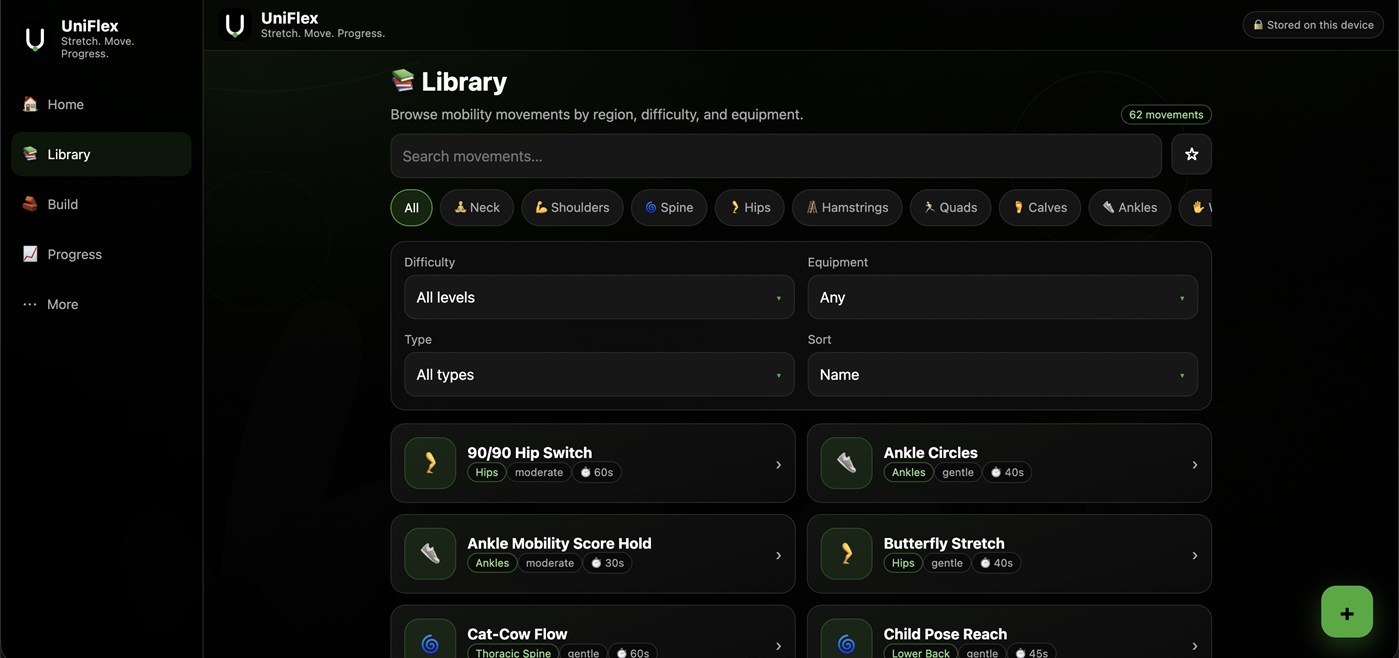Click the Library books icon in sidebar

click(x=30, y=154)
